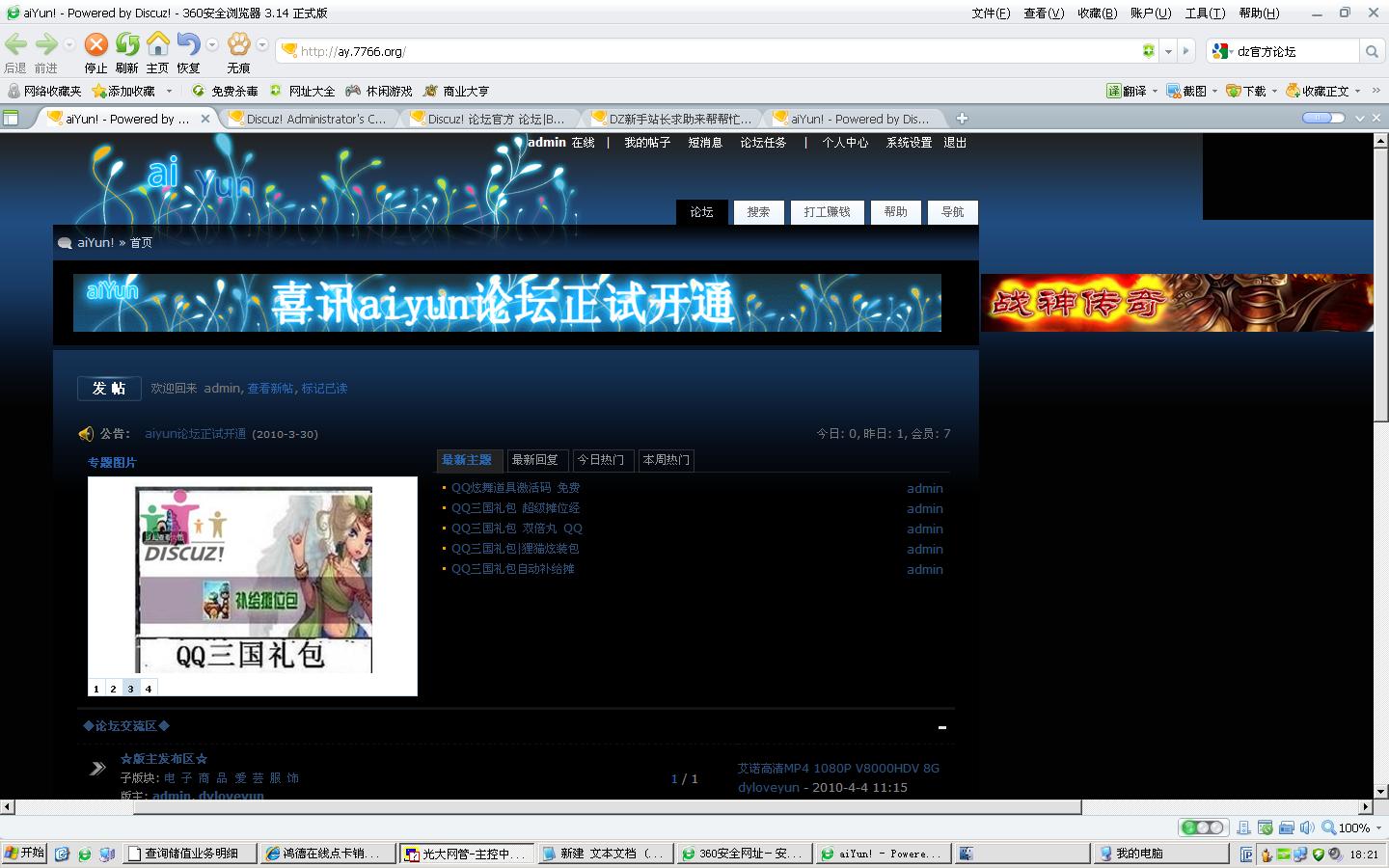Switch to 光大网管-主控中 taskbar window
The height and width of the screenshot is (868, 1389).
click(x=466, y=854)
